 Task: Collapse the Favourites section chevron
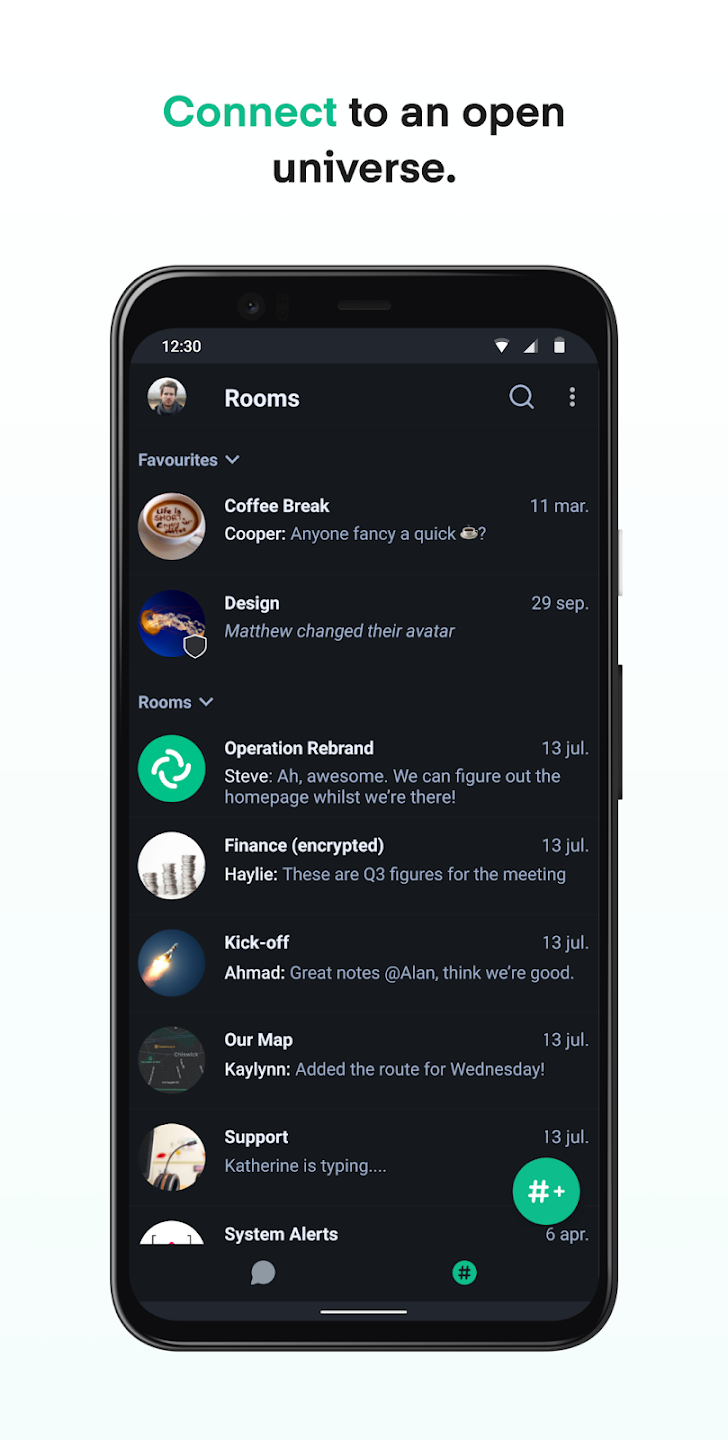[232, 460]
